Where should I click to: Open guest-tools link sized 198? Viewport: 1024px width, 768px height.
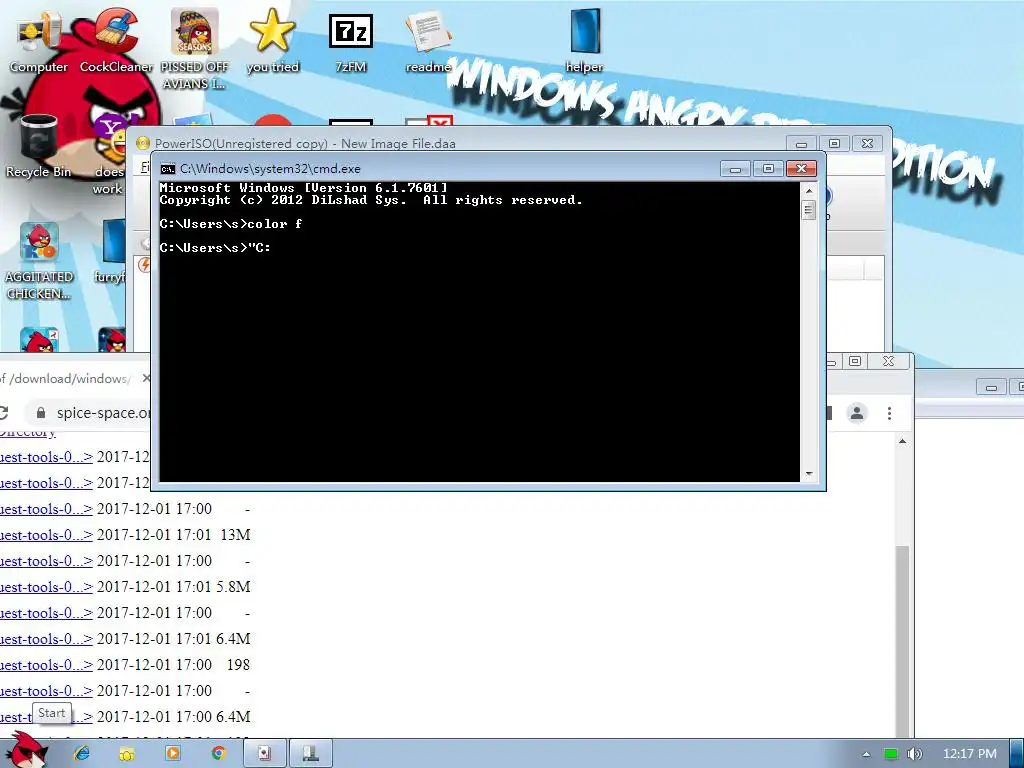tap(46, 665)
